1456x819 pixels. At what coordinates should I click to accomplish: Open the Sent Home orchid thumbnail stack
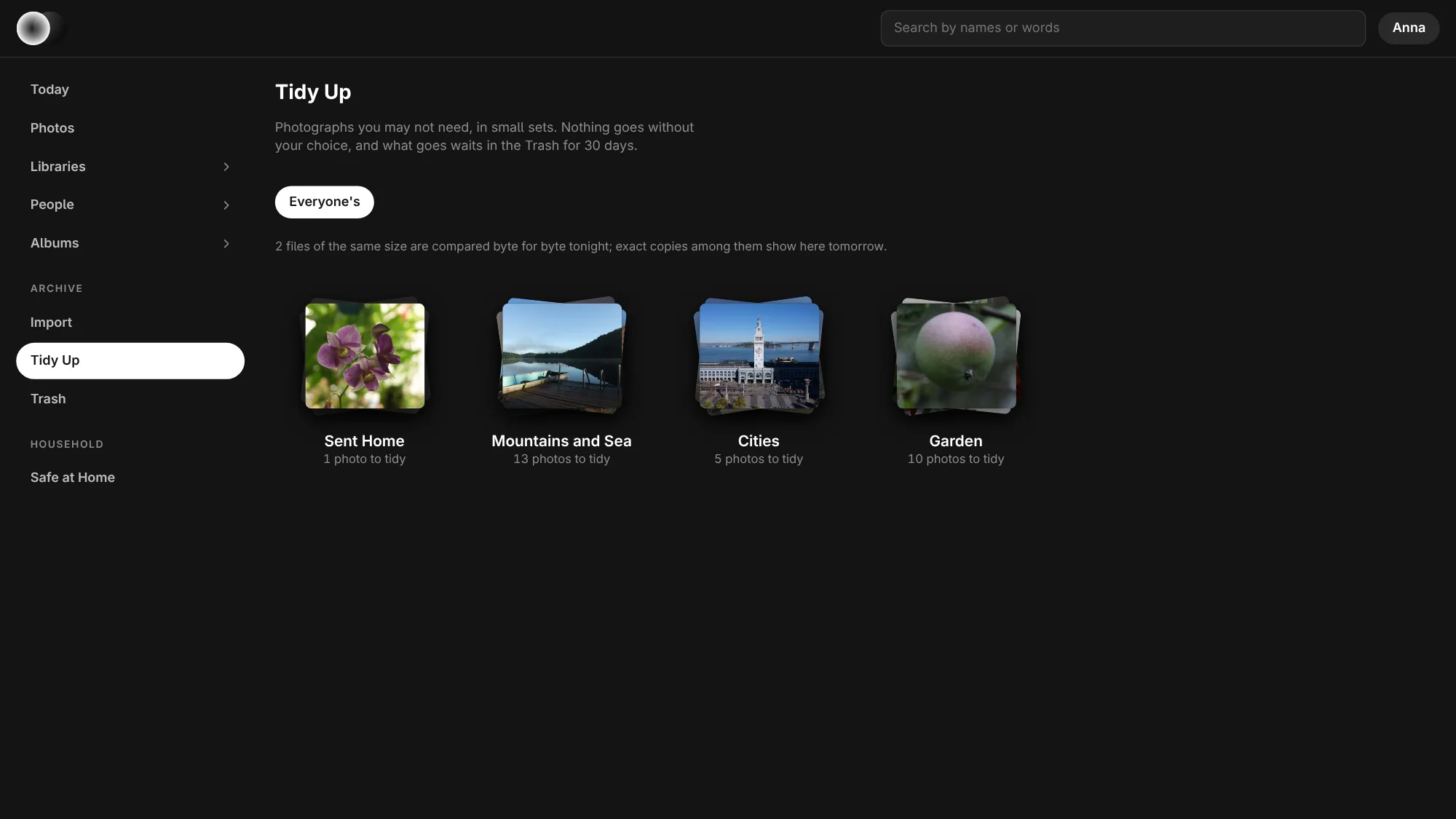click(x=365, y=355)
